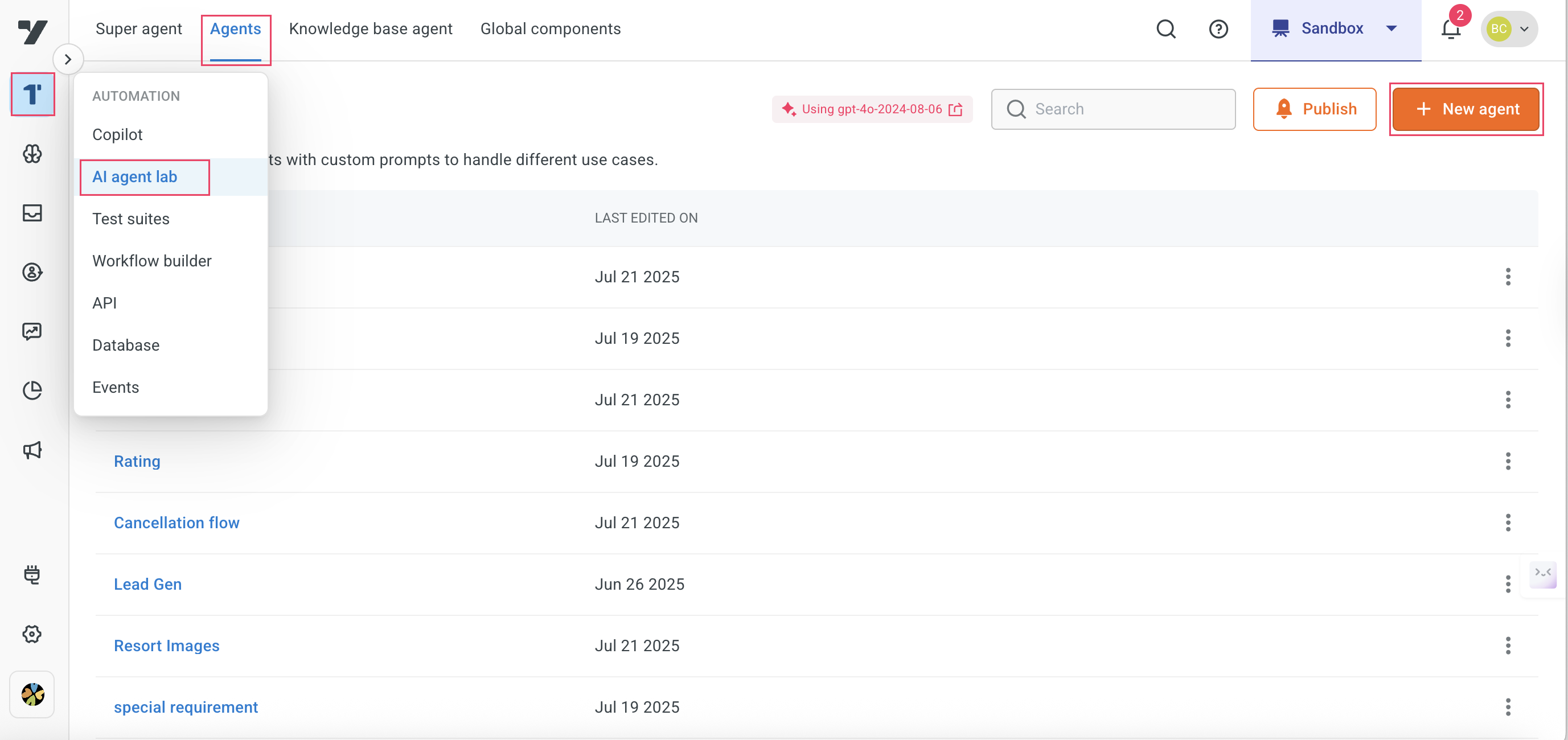The image size is (1568, 740).
Task: Switch to the Super agent tab
Action: point(139,28)
